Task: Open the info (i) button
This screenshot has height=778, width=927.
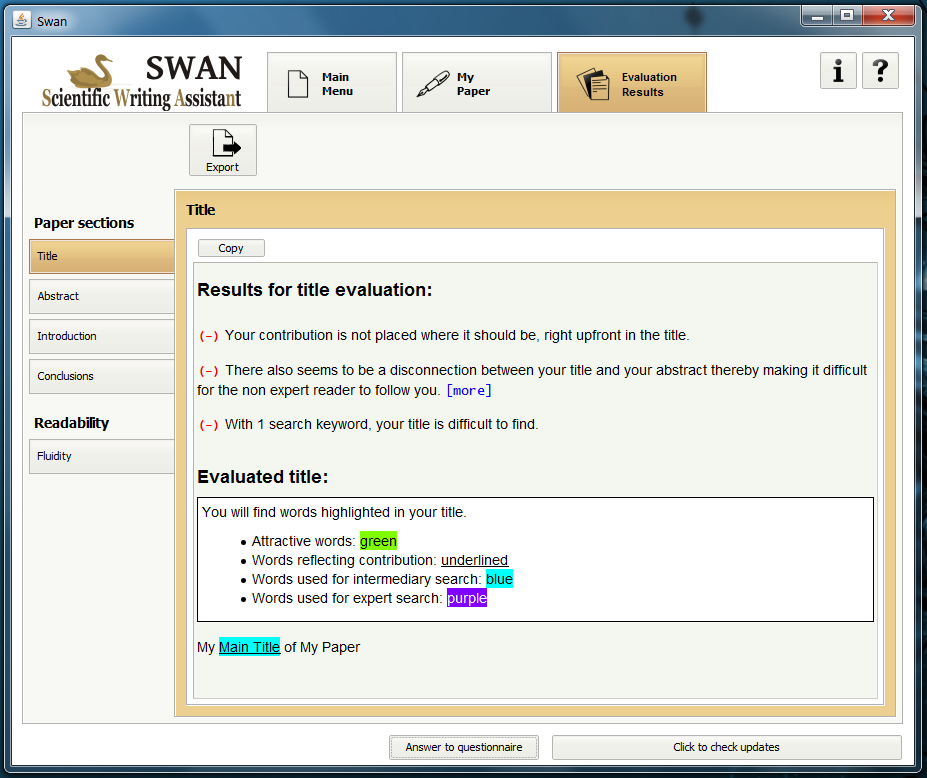Action: 838,70
